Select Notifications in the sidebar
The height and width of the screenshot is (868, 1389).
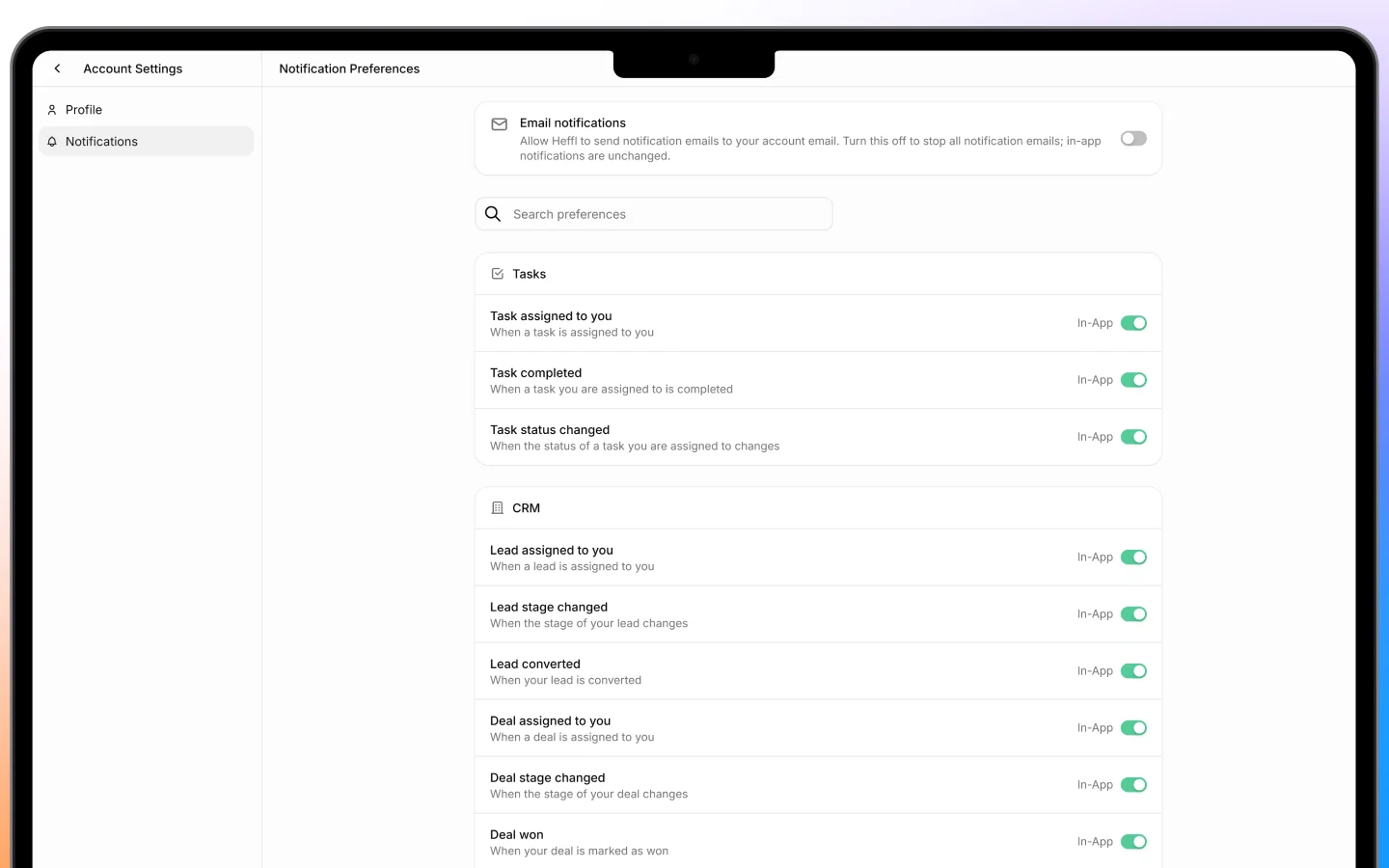146,142
